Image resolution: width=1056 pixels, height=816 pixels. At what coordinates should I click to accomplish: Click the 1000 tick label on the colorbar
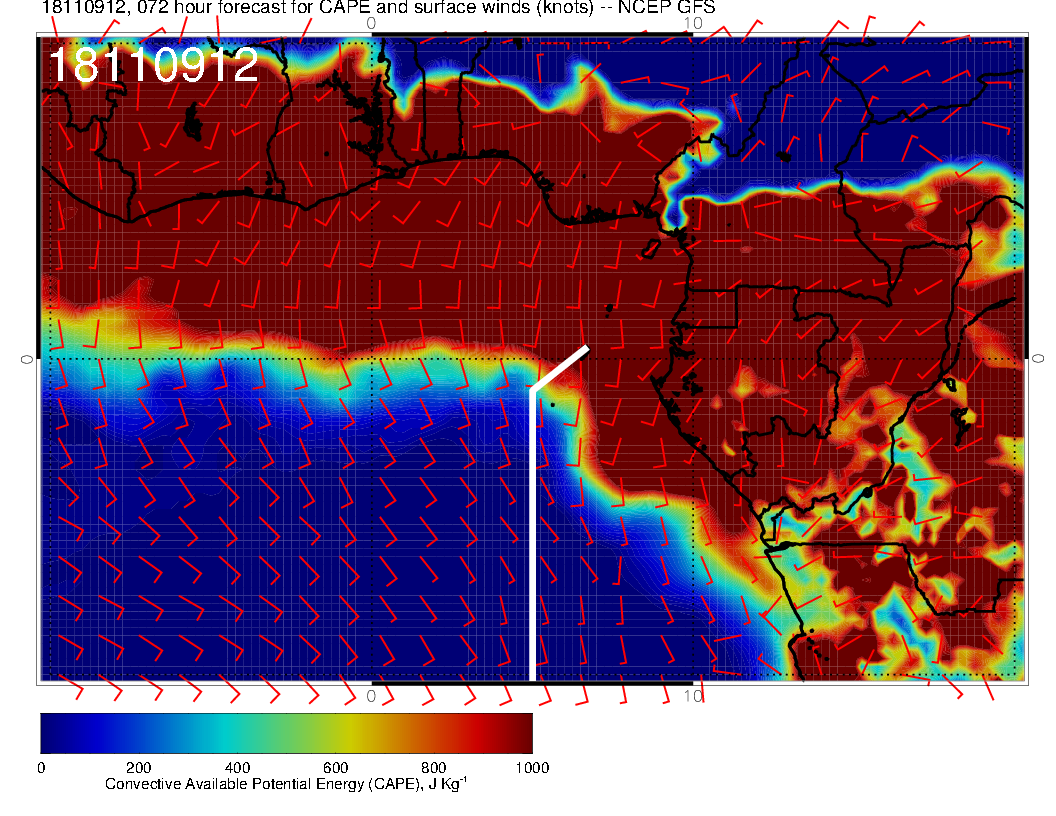click(531, 768)
